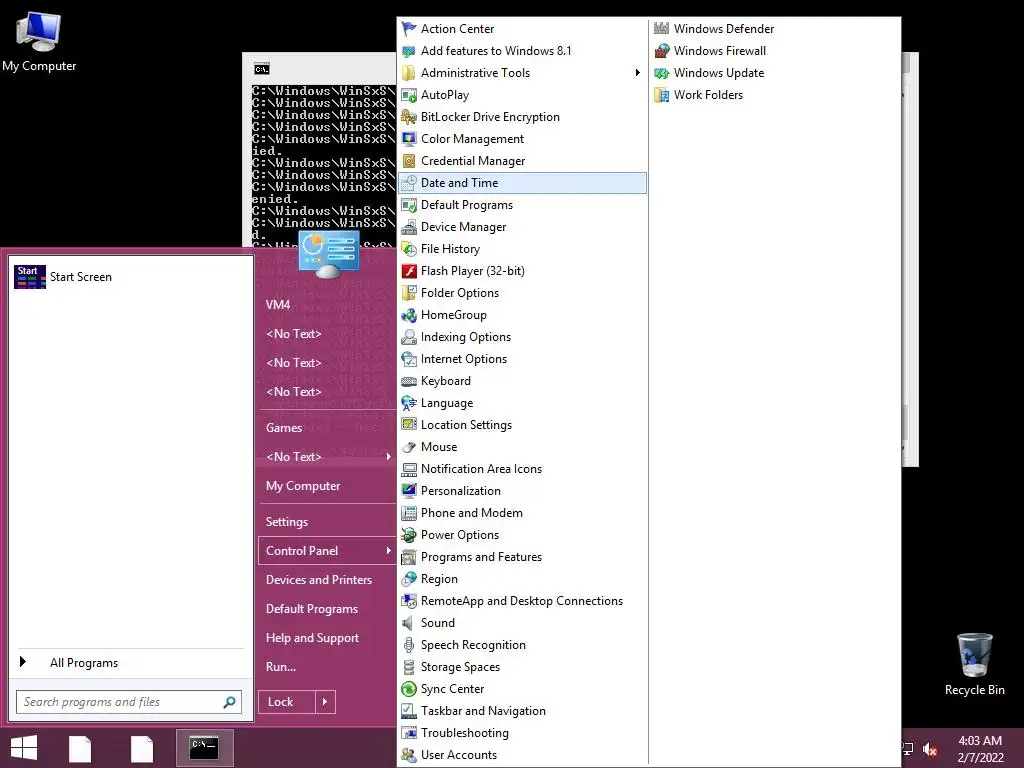Click the Region globe icon

point(409,579)
